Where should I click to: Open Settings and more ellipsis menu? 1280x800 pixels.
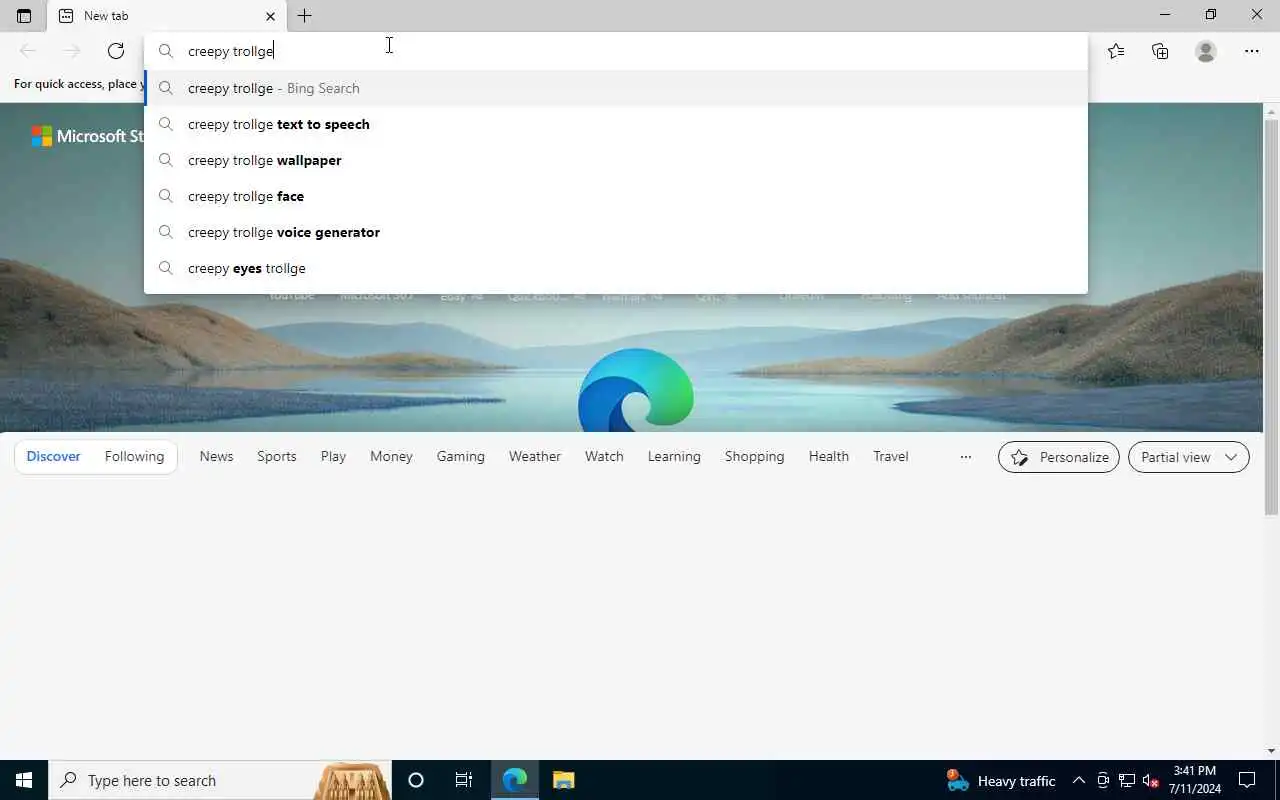(x=1251, y=51)
